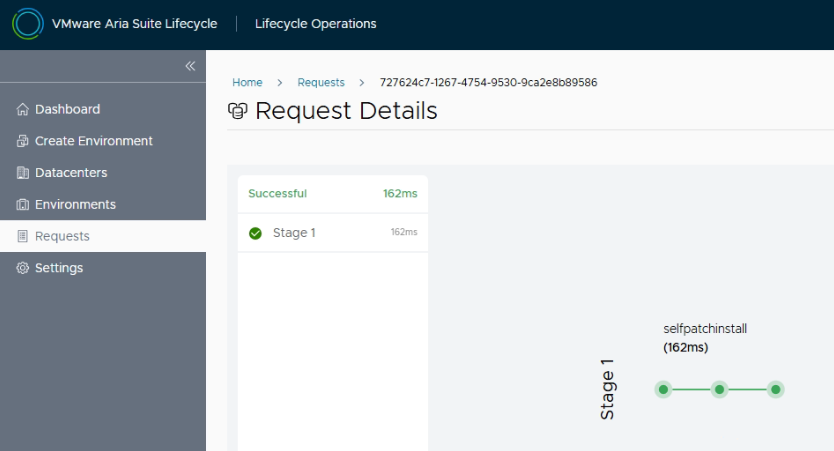Click the middle green pipeline node

click(x=718, y=390)
